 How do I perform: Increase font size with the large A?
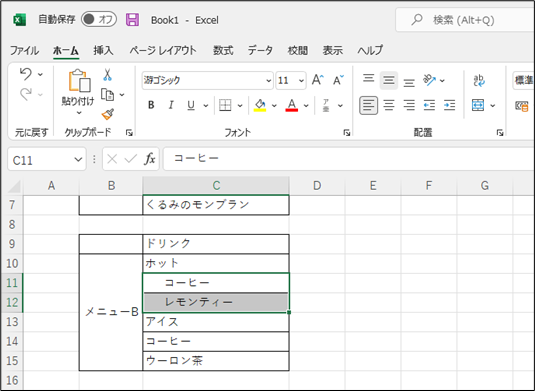[318, 80]
